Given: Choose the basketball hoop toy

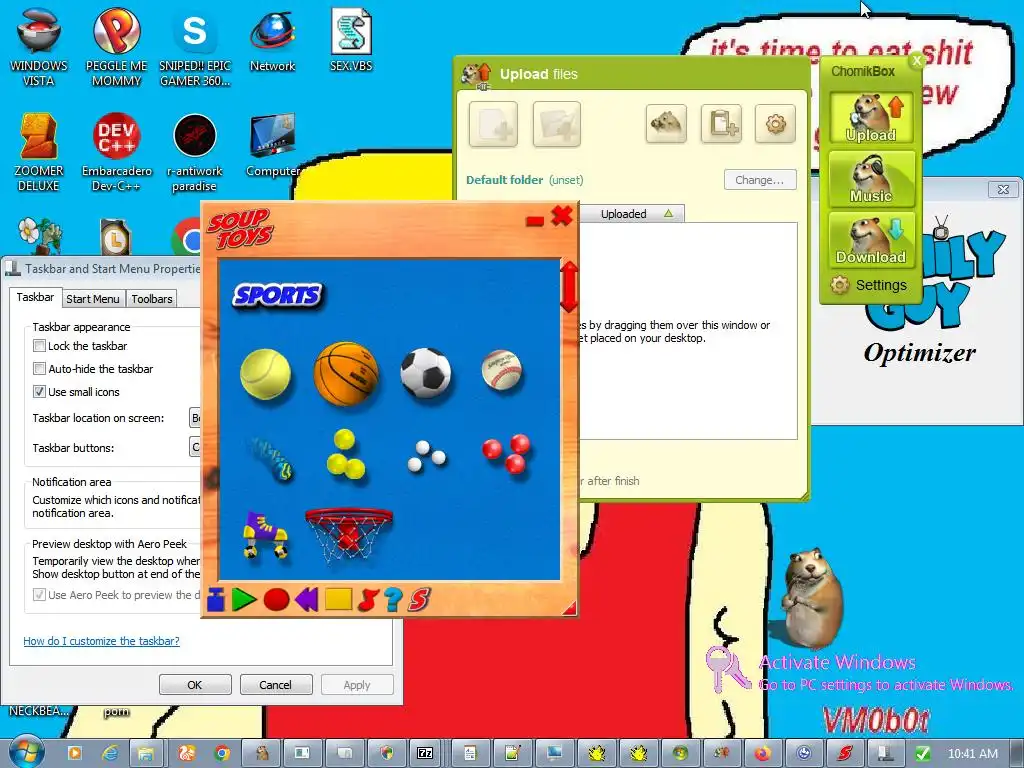Looking at the screenshot, I should coord(349,534).
